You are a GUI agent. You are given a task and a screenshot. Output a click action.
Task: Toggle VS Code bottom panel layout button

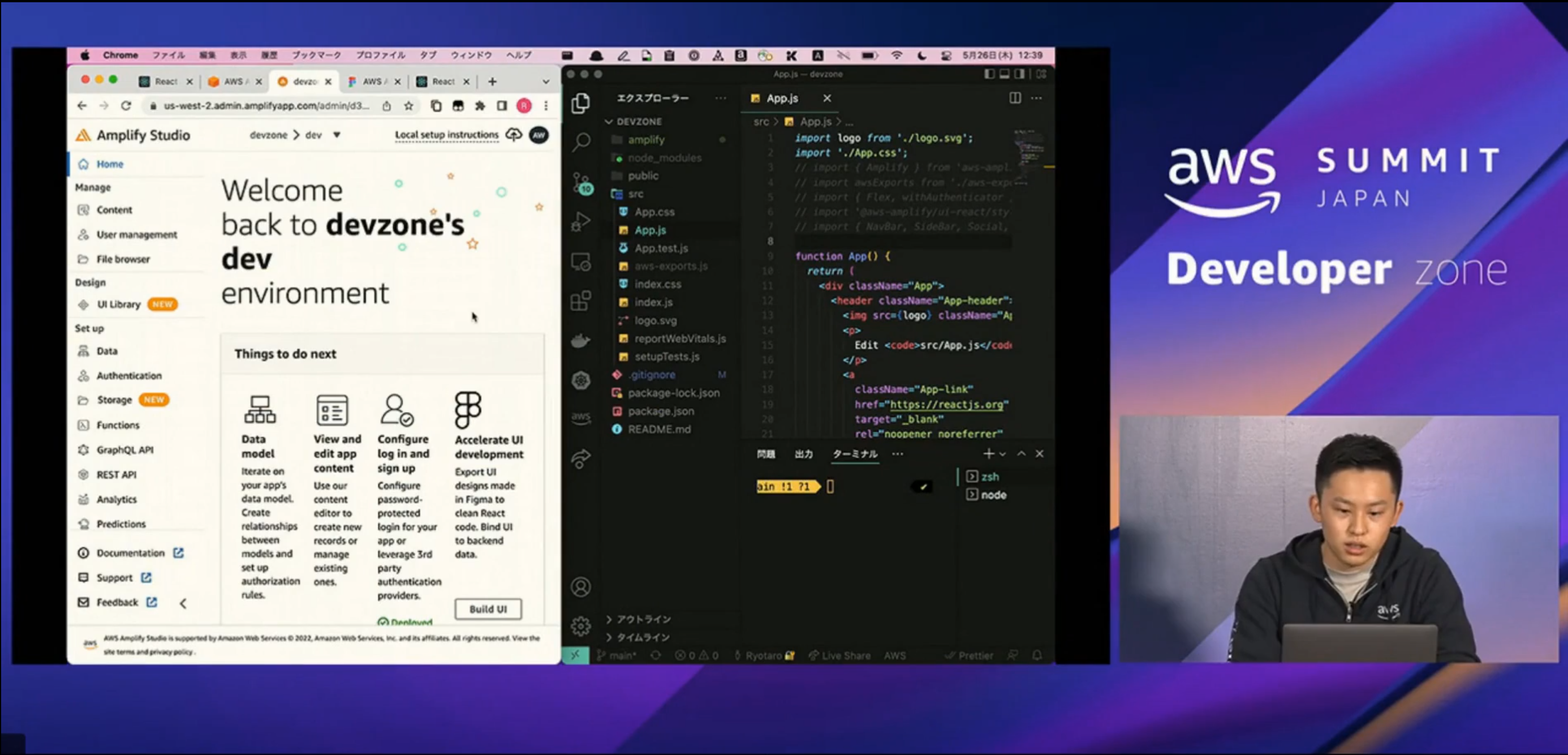point(1005,74)
